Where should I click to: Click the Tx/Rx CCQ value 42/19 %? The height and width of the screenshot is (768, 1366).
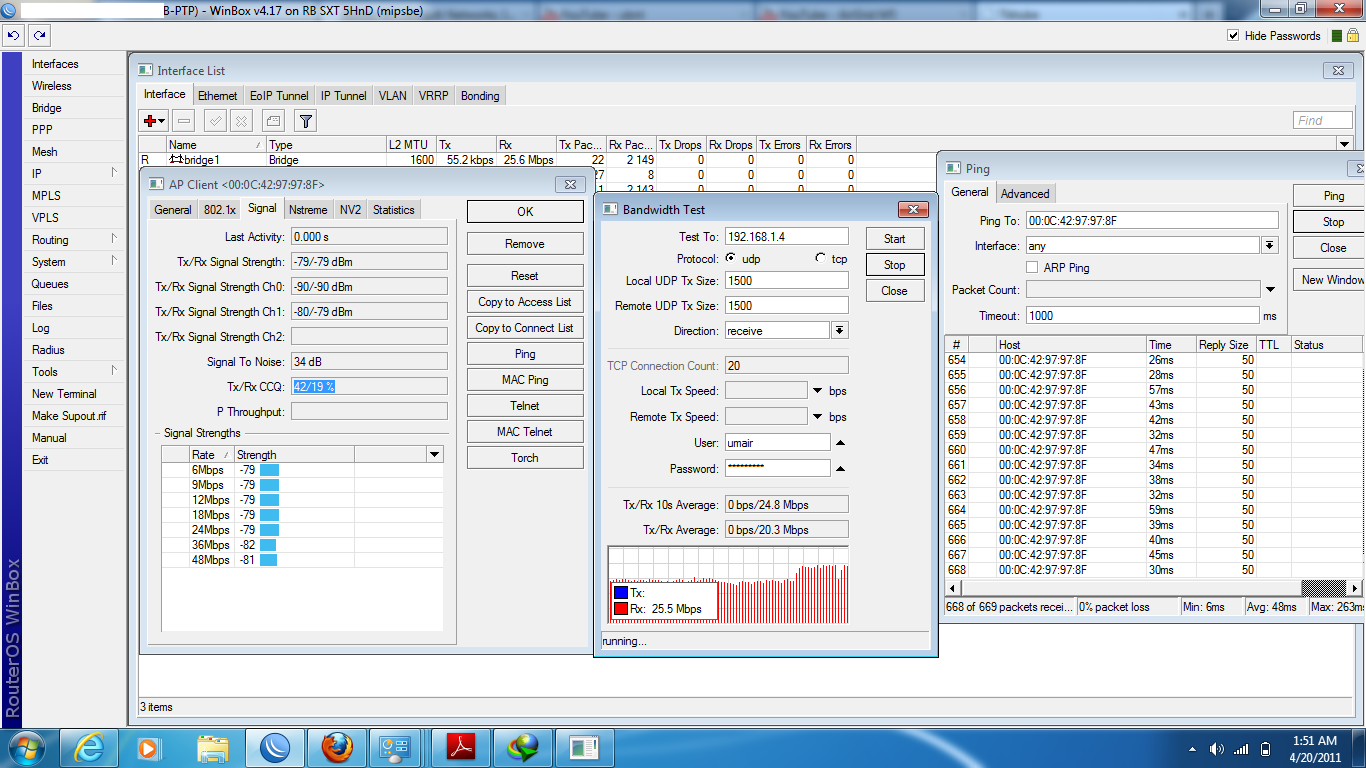[x=314, y=386]
